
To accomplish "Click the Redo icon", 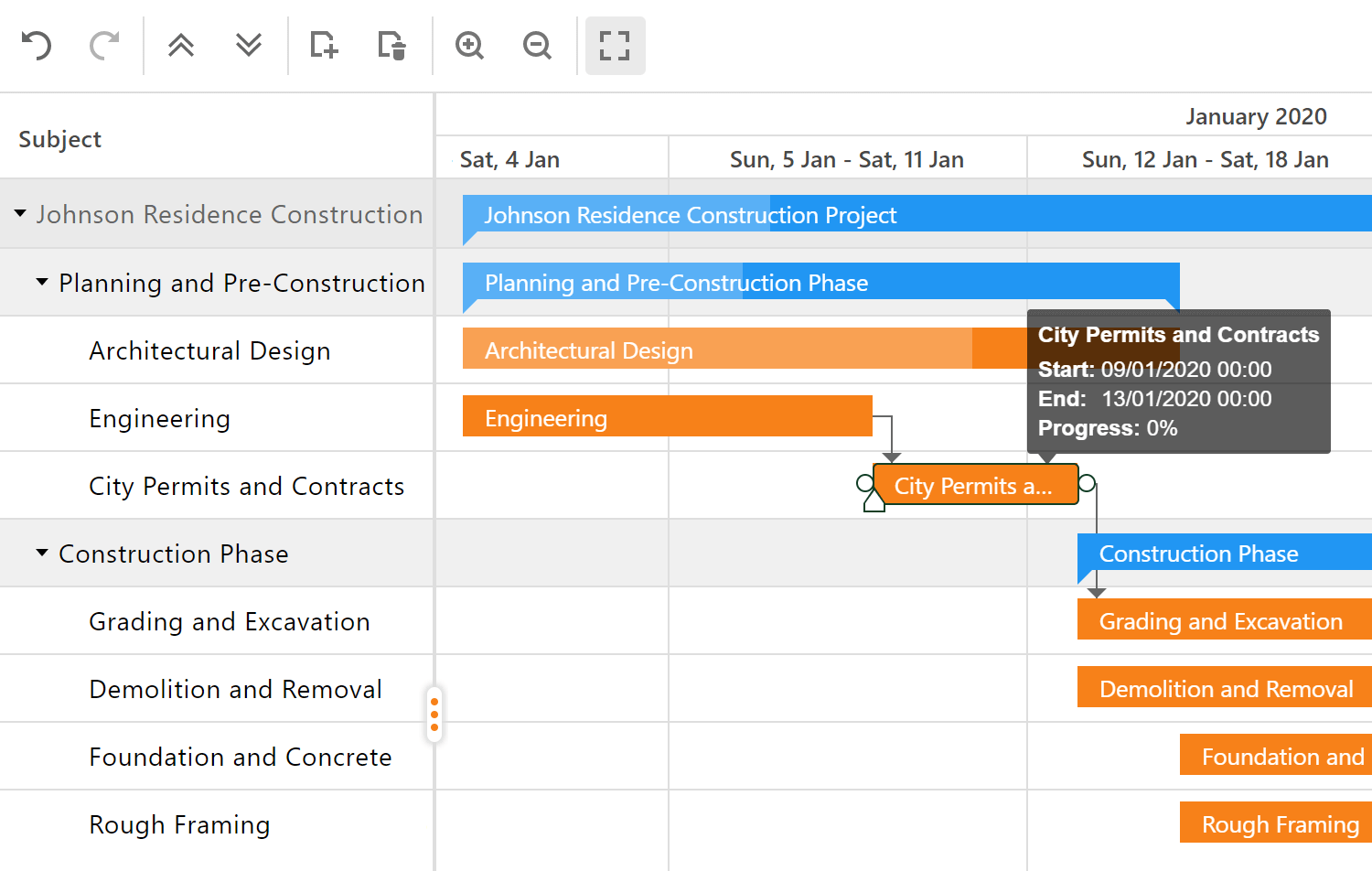I will click(x=103, y=46).
